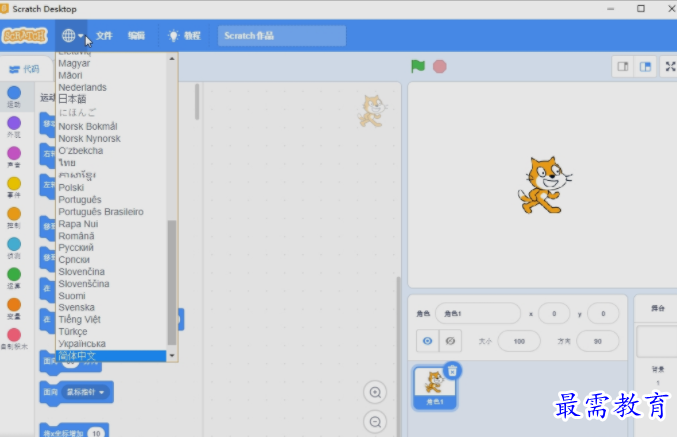Screen dimensions: 677x437
Task: Select the orange Control category
Action: click(14, 218)
